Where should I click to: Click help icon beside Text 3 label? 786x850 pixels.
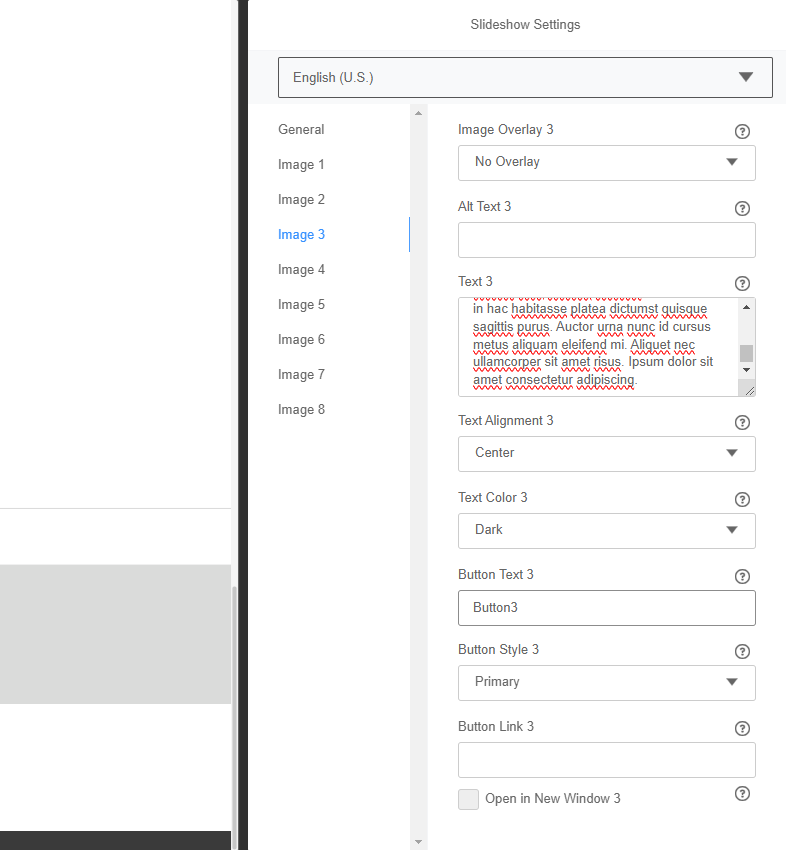pos(742,283)
